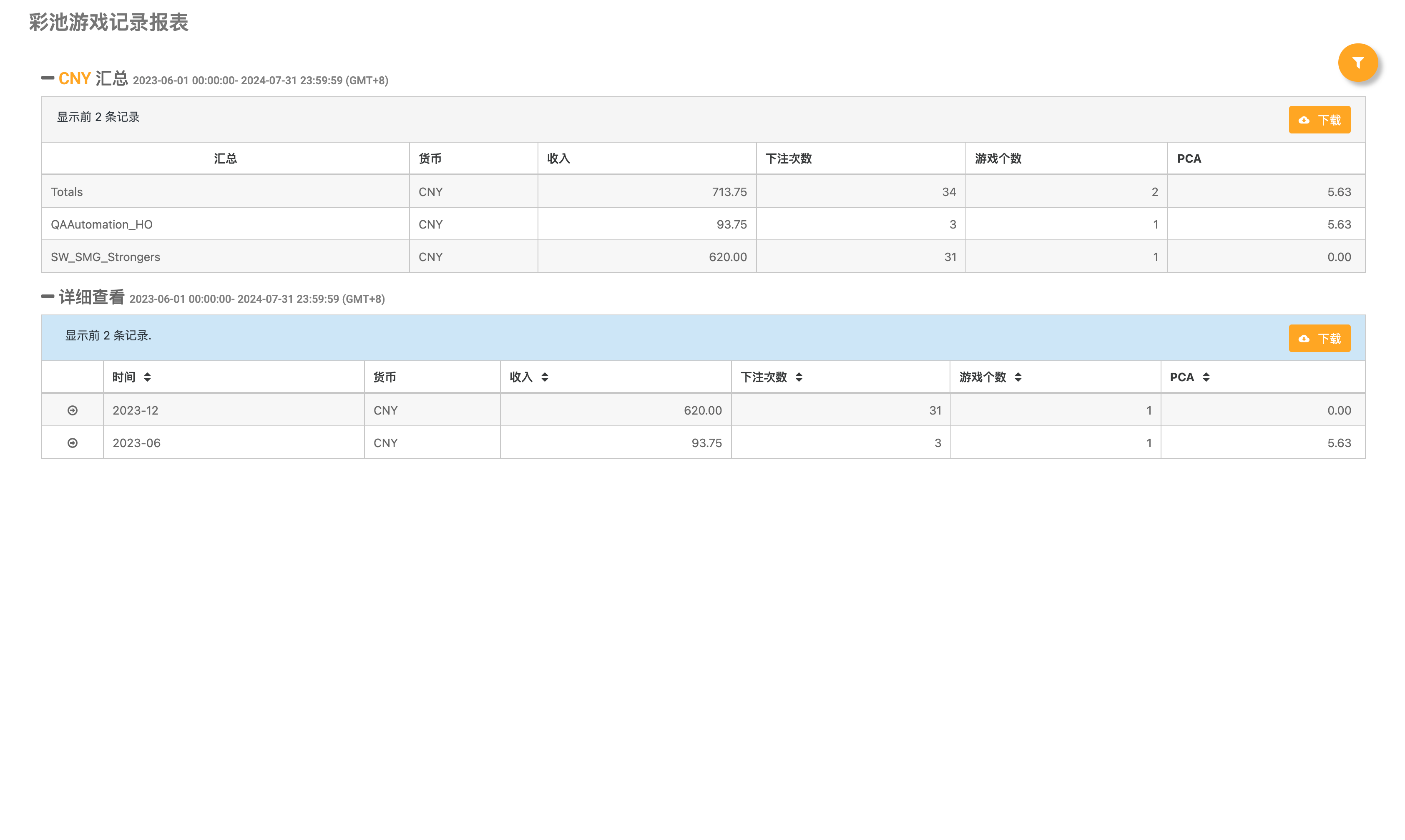Image resolution: width=1405 pixels, height=840 pixels.
Task: Sort detail table by 收入 arrows
Action: 544,377
